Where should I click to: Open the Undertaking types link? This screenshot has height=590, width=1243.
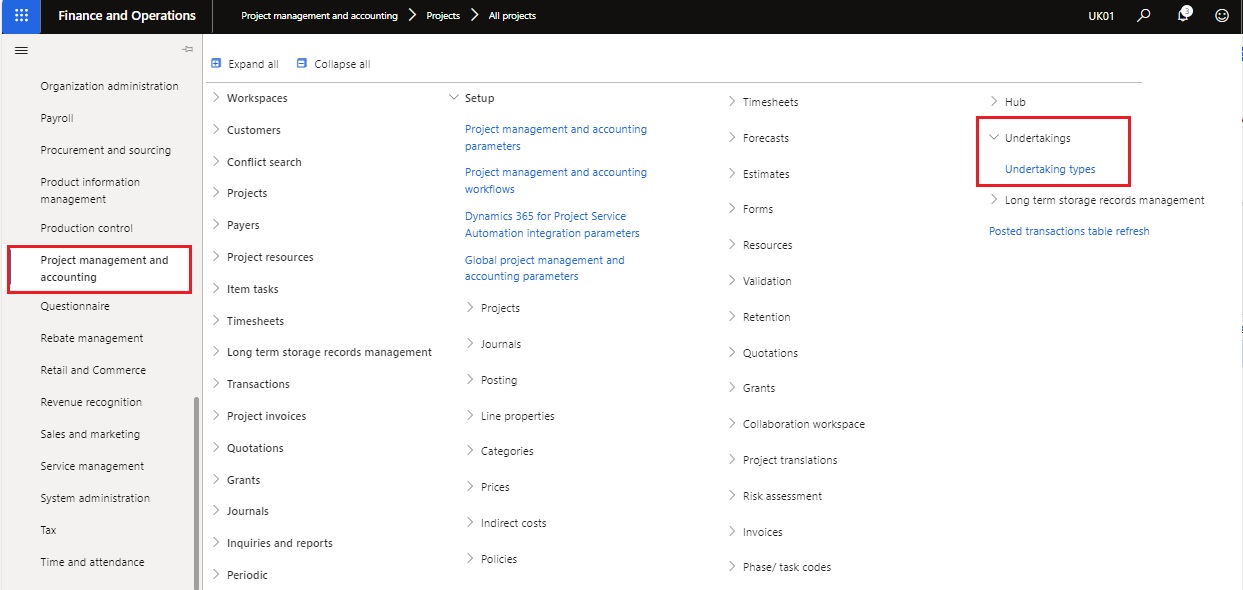pyautogui.click(x=1050, y=169)
